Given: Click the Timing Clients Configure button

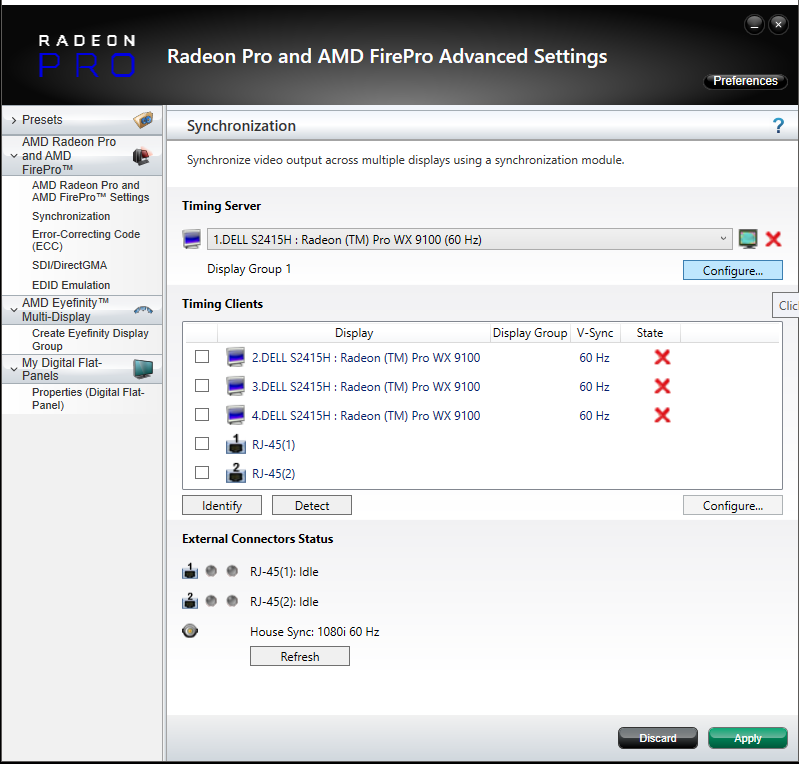Looking at the screenshot, I should tap(732, 505).
